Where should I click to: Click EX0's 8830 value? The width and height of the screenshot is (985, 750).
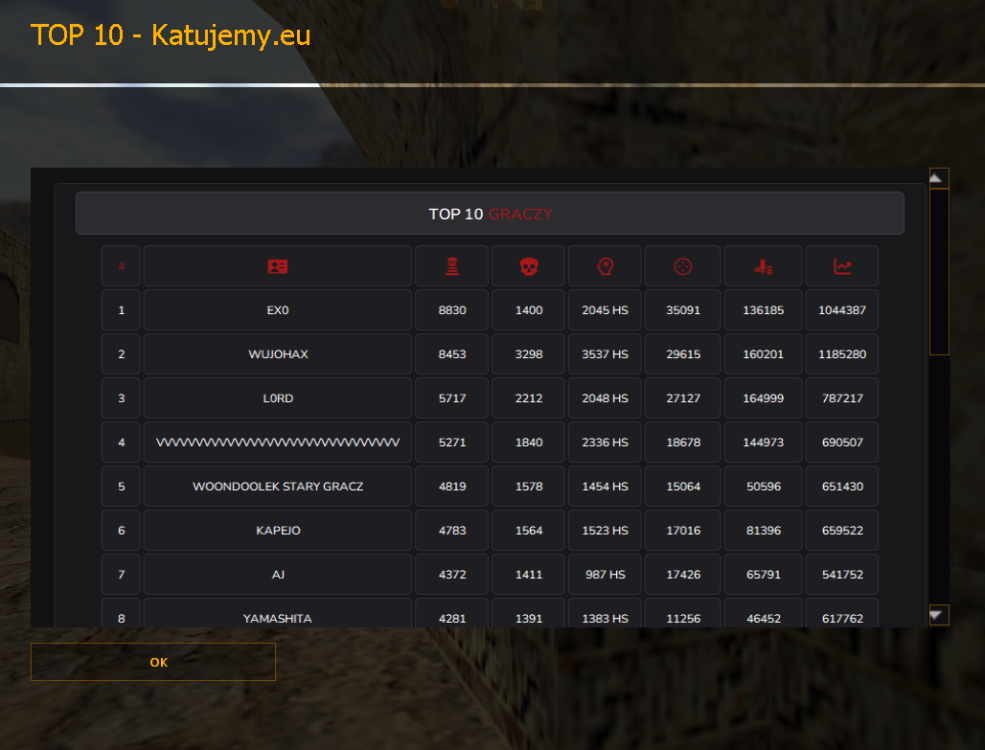(x=452, y=310)
